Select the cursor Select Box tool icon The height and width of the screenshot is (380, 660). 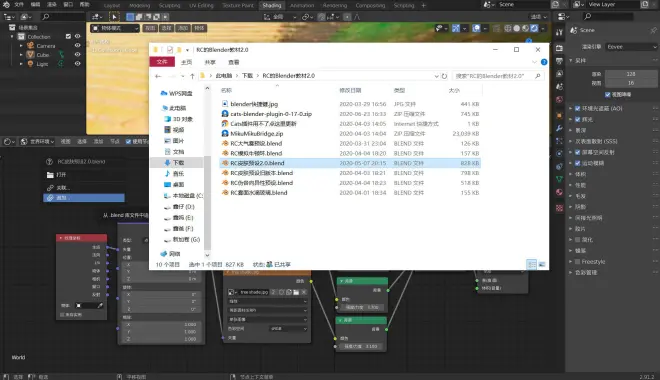coord(114,17)
